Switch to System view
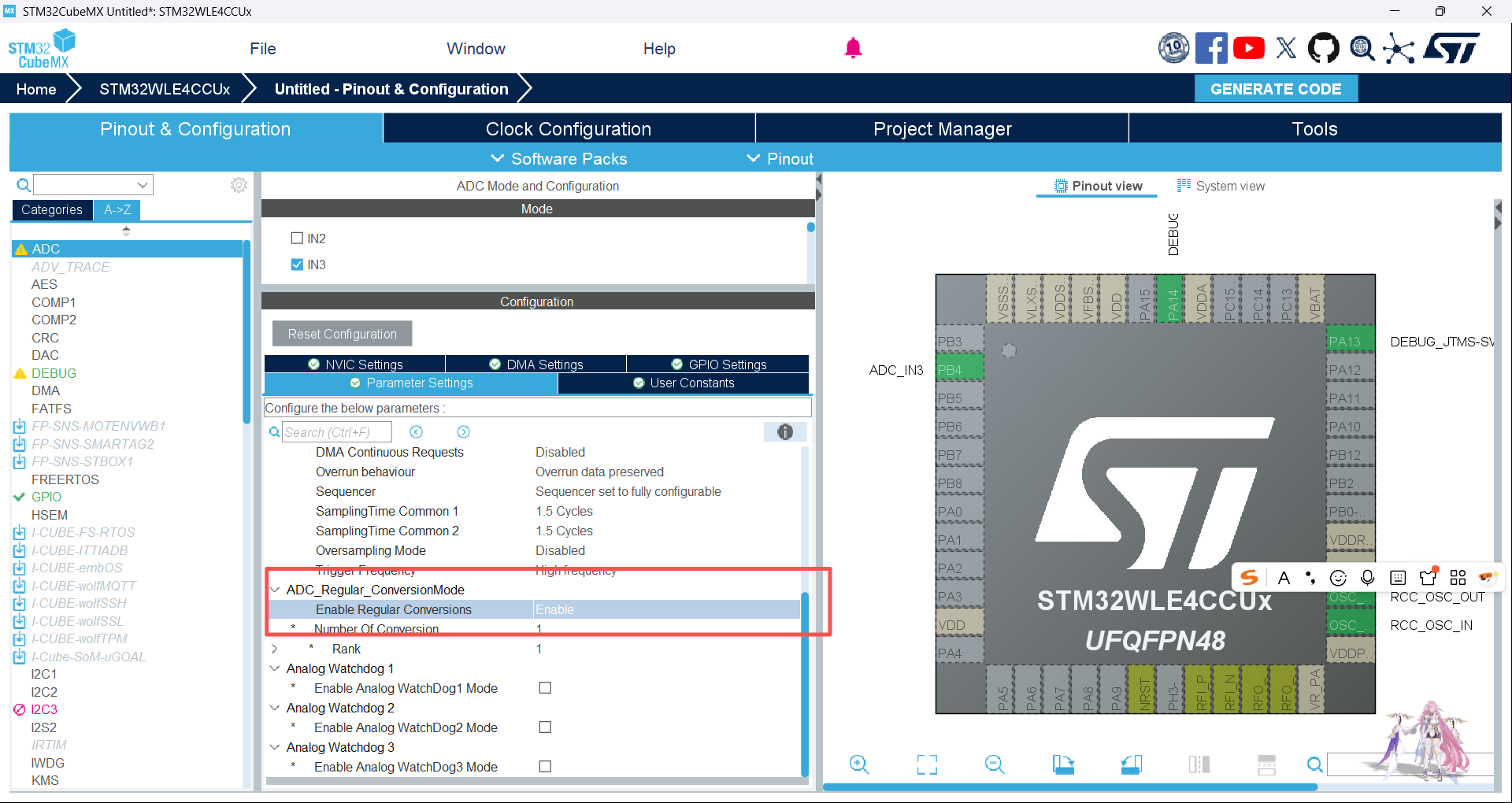The width and height of the screenshot is (1512, 803). coord(1221,186)
